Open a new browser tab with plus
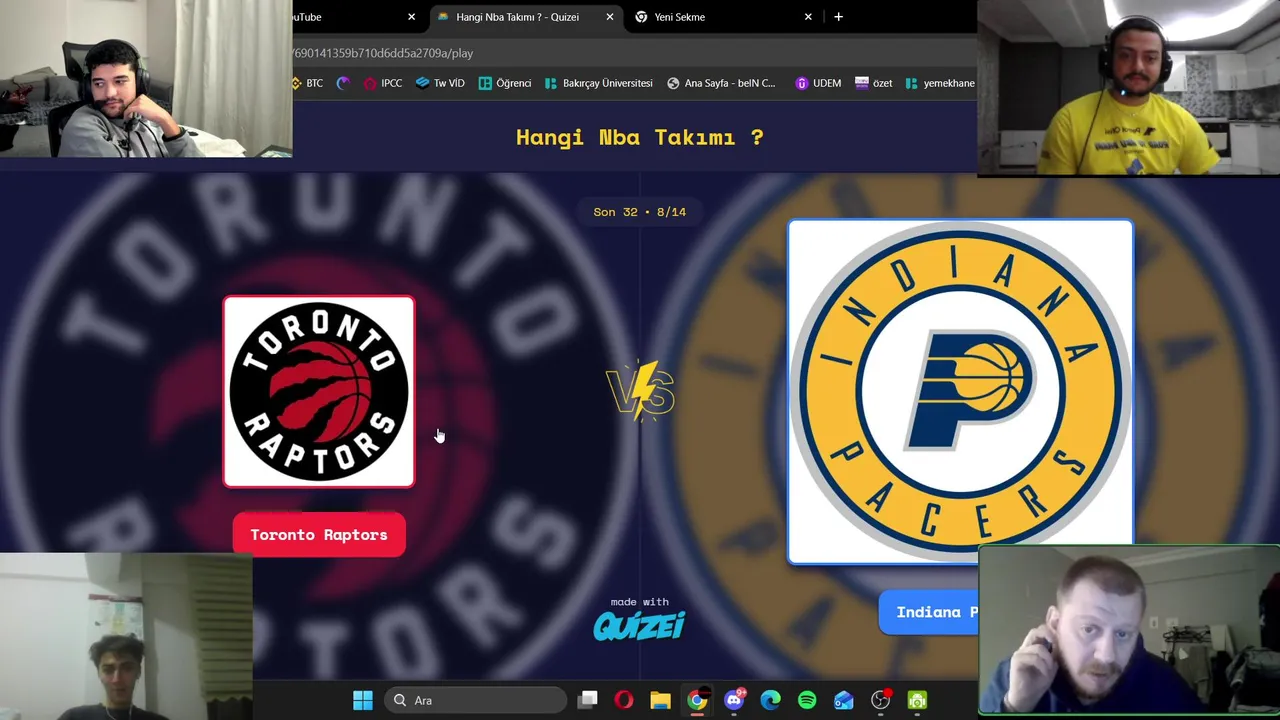 [x=838, y=17]
